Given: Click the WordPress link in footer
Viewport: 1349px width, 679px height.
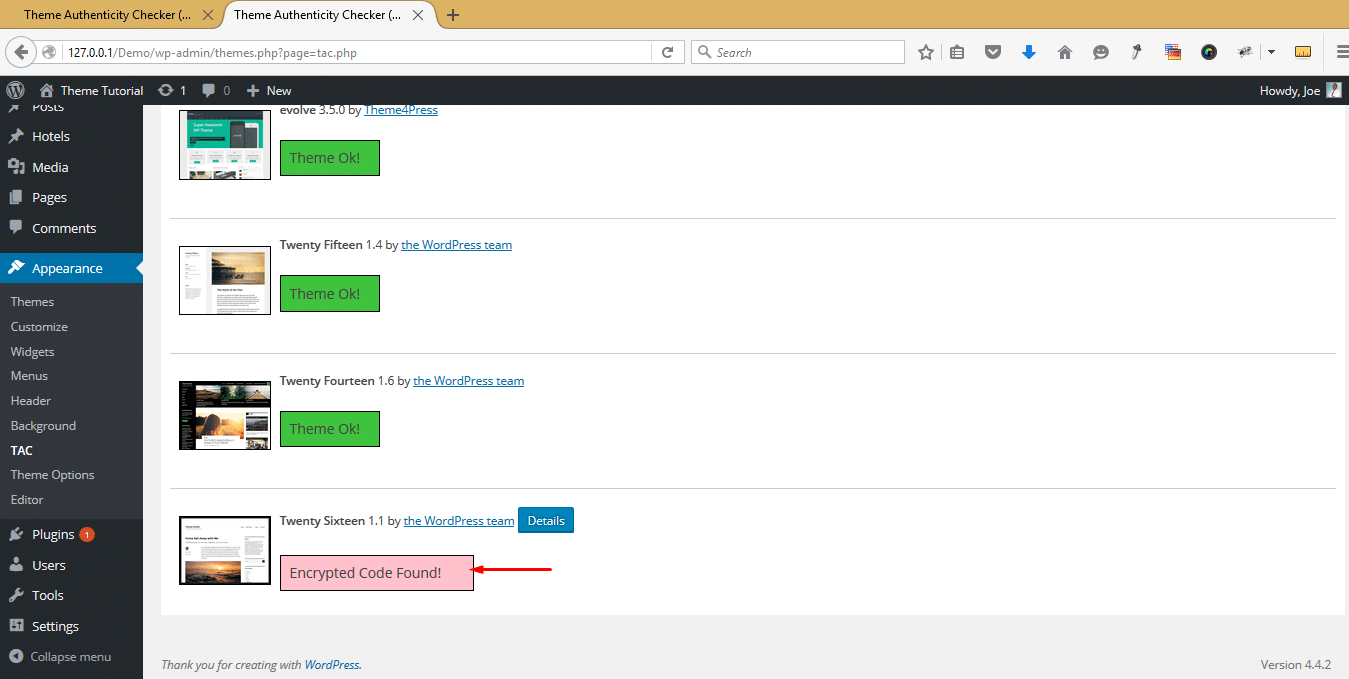Looking at the screenshot, I should pos(333,664).
